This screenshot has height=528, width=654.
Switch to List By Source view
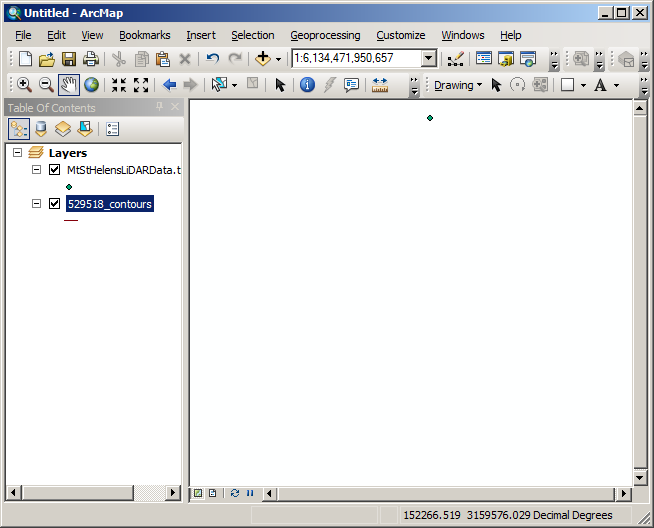tap(41, 129)
